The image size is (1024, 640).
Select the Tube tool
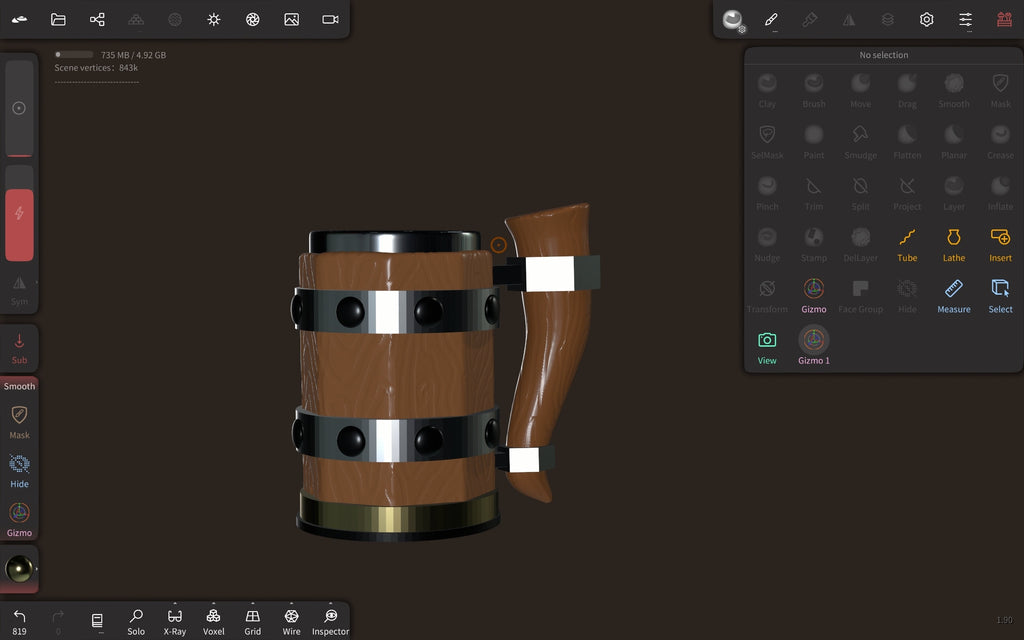tap(906, 245)
